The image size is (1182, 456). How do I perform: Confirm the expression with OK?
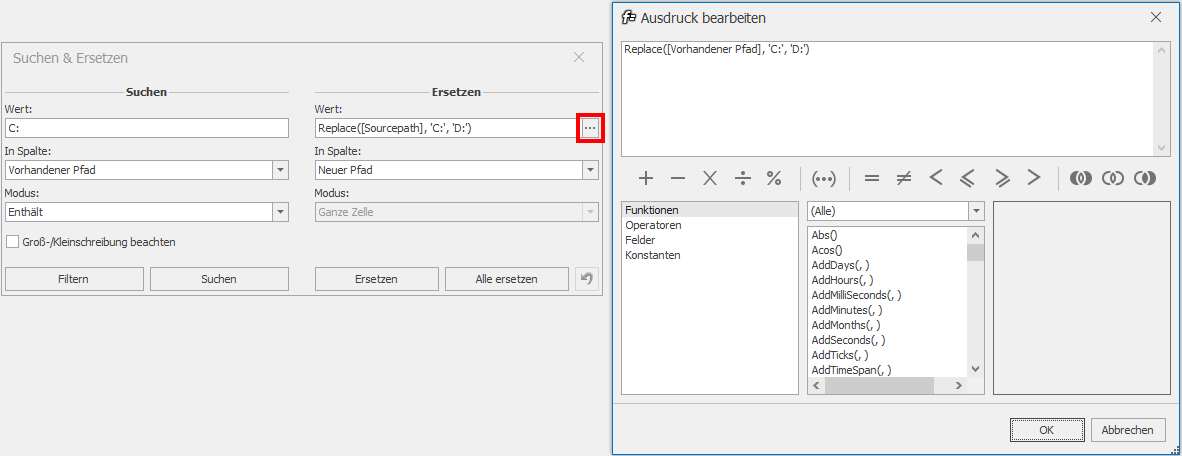click(1046, 430)
